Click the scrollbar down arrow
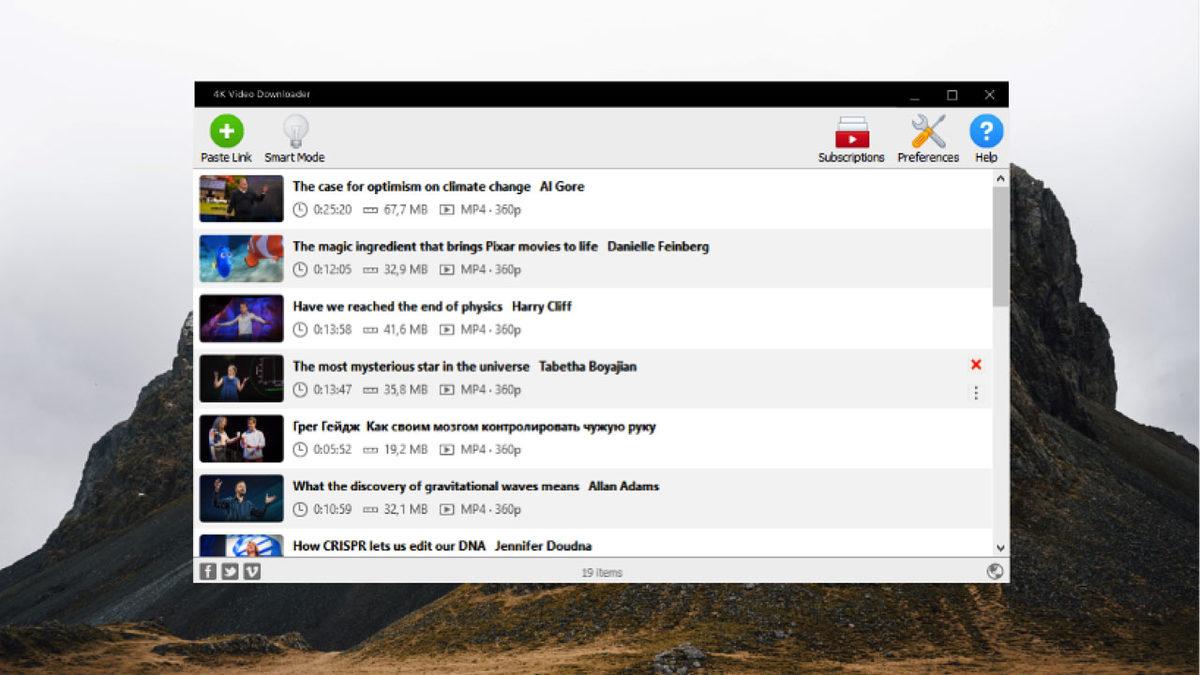1200x675 pixels. (998, 549)
